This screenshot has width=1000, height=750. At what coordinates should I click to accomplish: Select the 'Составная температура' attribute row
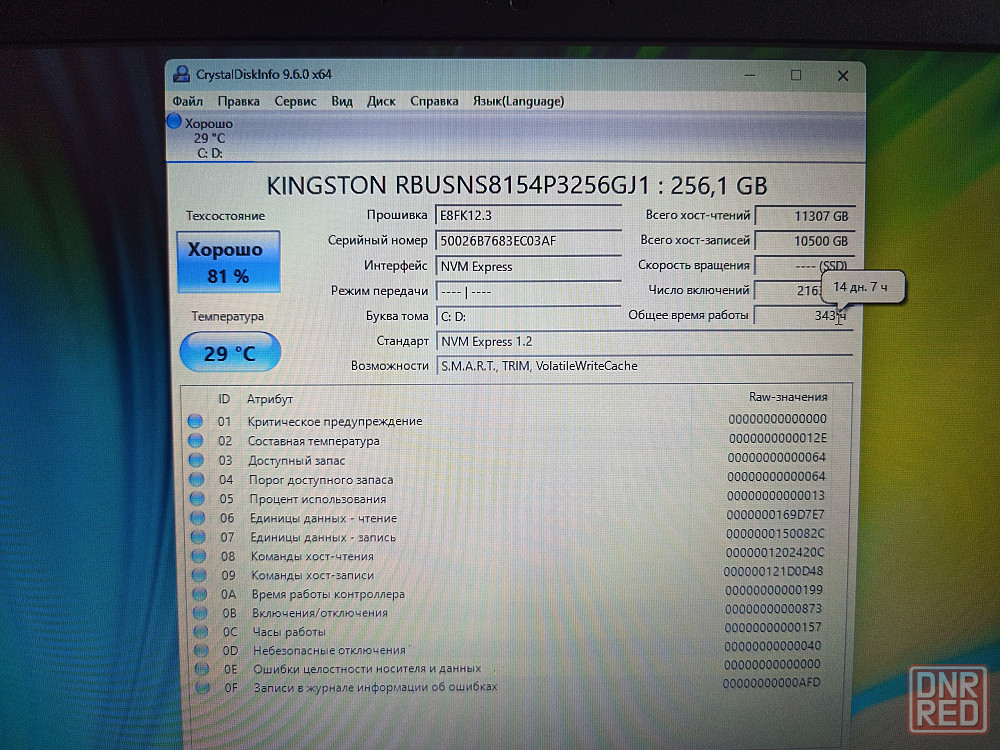(x=509, y=440)
